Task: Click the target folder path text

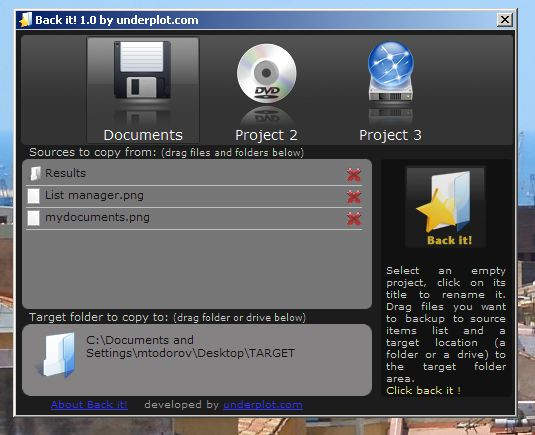Action: (x=190, y=346)
